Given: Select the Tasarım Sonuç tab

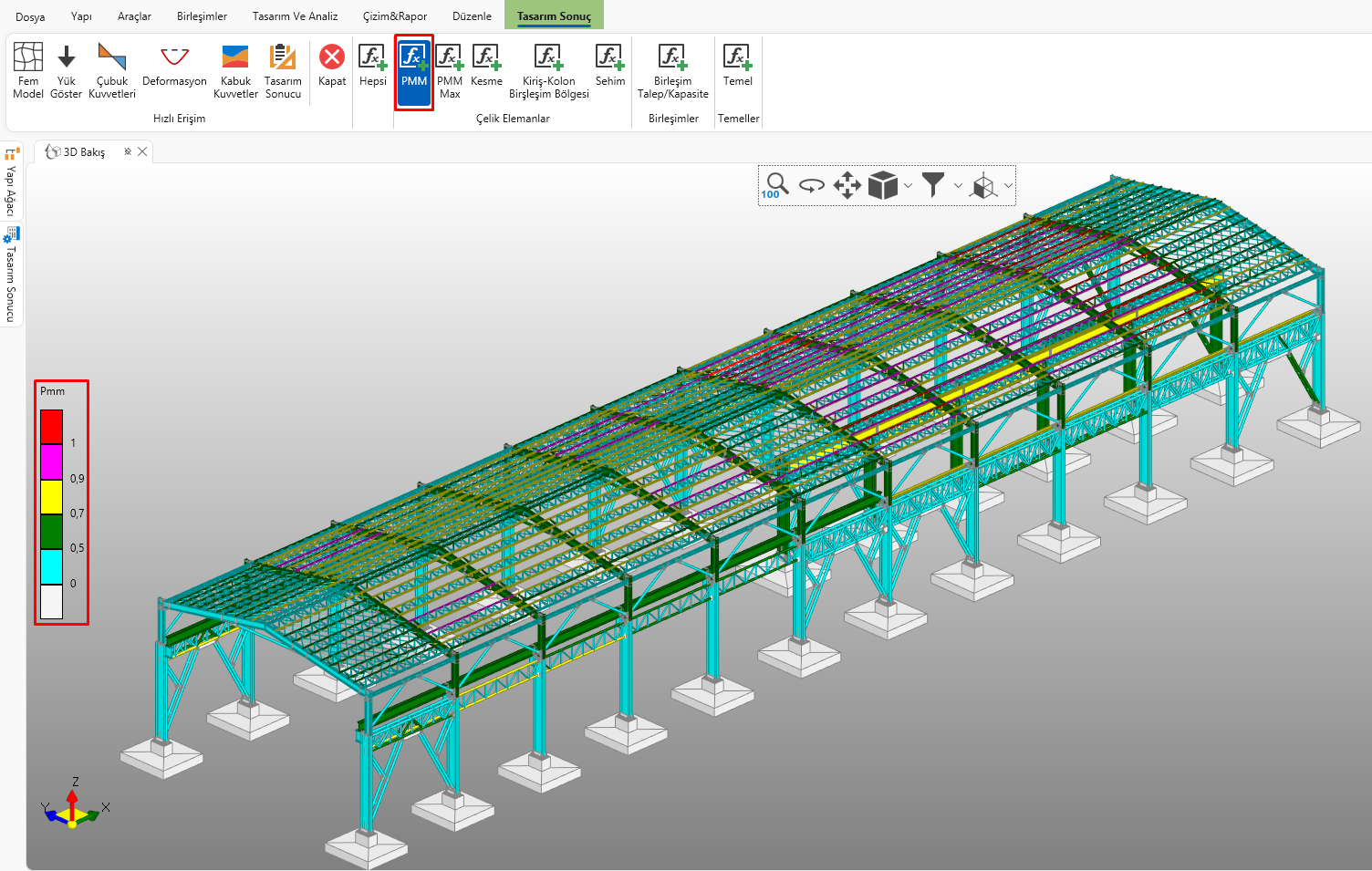Looking at the screenshot, I should click(x=554, y=16).
